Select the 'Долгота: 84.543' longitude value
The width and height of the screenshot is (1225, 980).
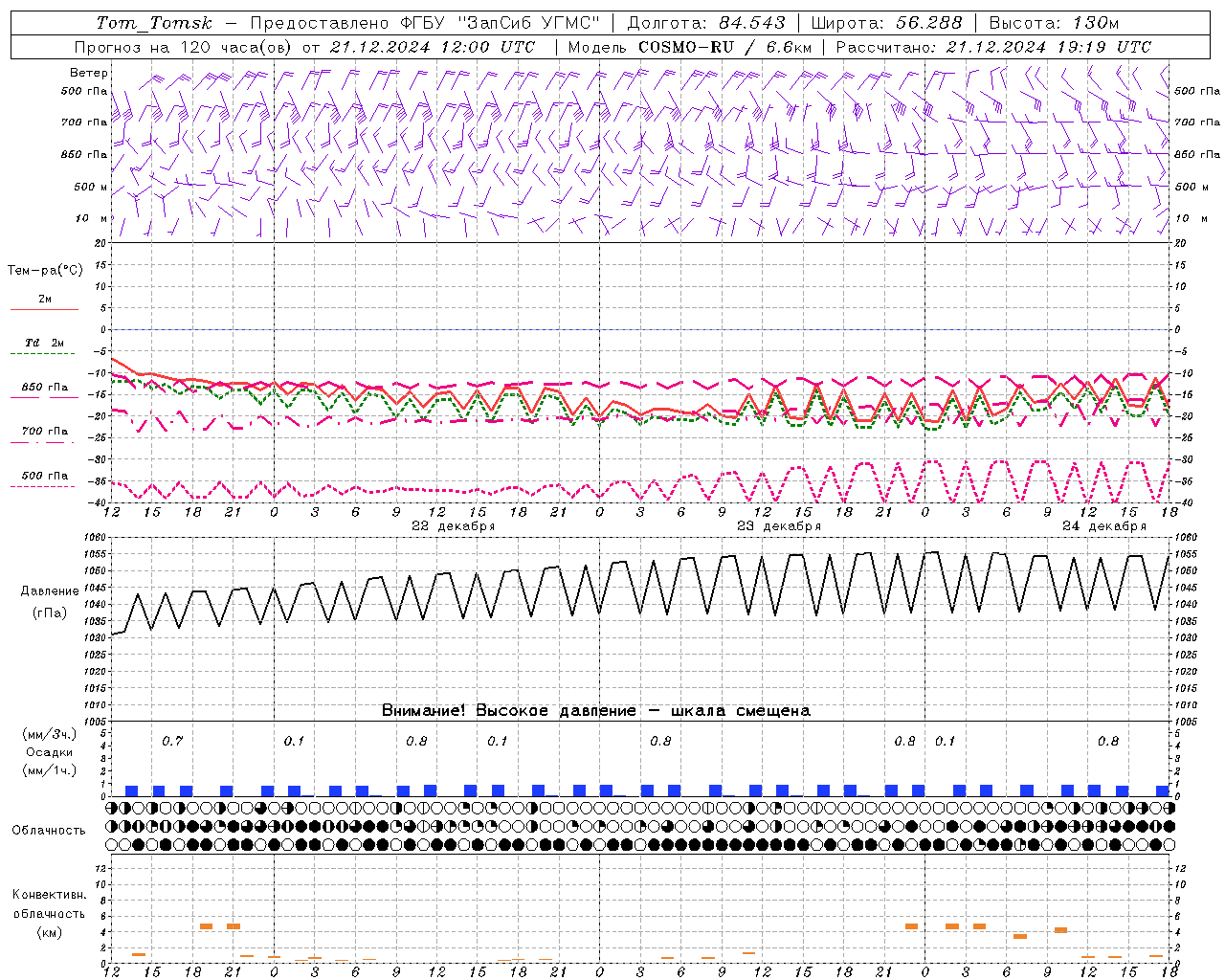point(706,23)
